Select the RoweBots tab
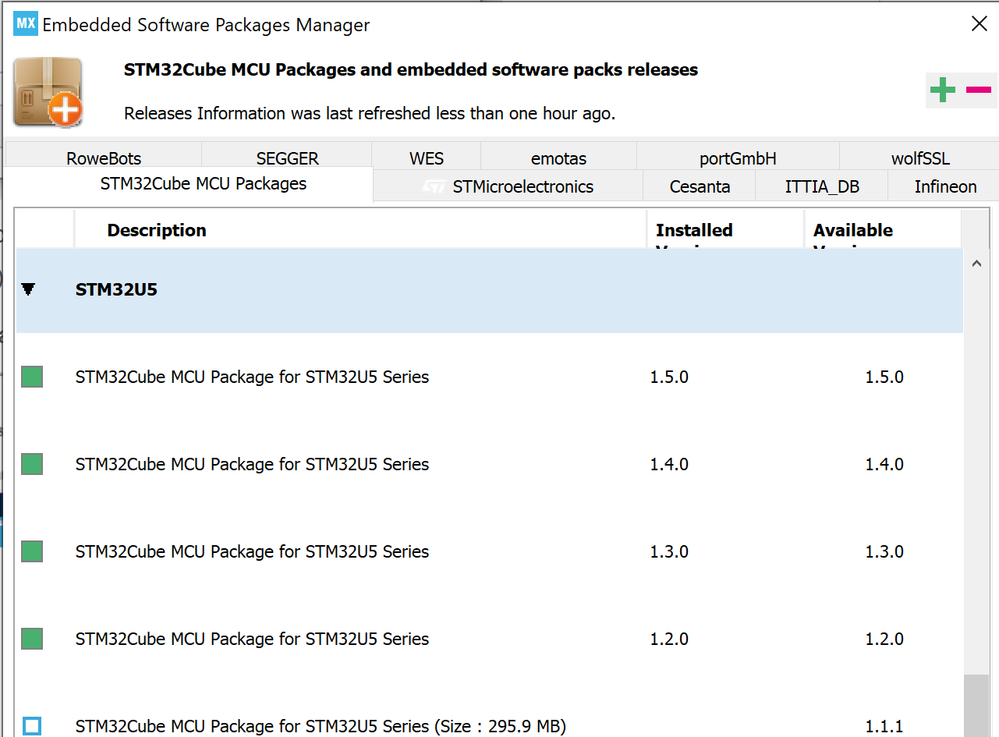999x737 pixels. [x=104, y=158]
